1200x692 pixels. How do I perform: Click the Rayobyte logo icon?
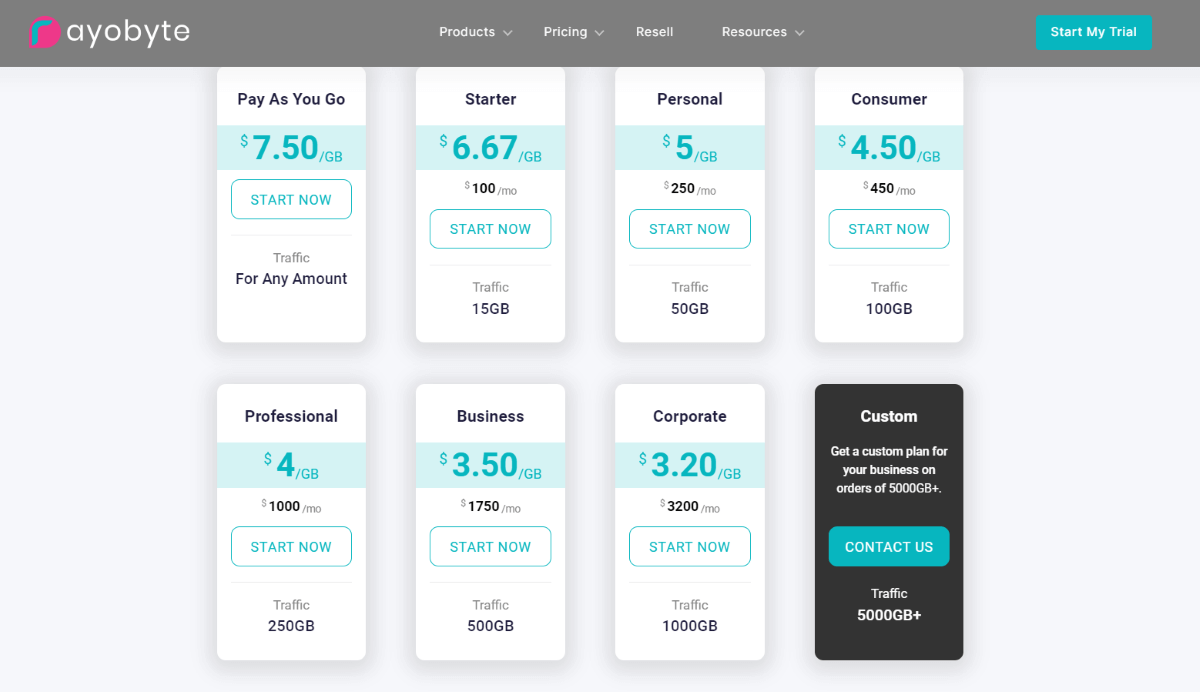tap(45, 33)
